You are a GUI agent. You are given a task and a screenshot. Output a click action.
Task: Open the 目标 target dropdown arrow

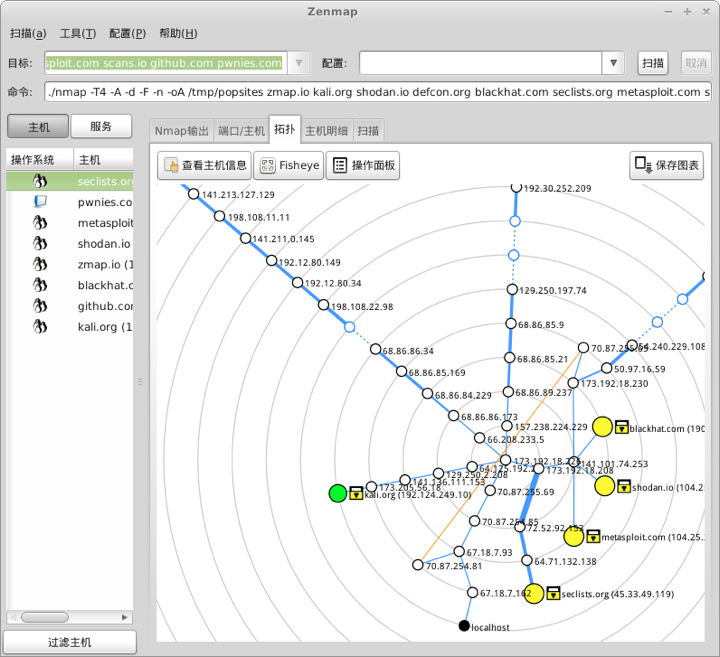[297, 63]
